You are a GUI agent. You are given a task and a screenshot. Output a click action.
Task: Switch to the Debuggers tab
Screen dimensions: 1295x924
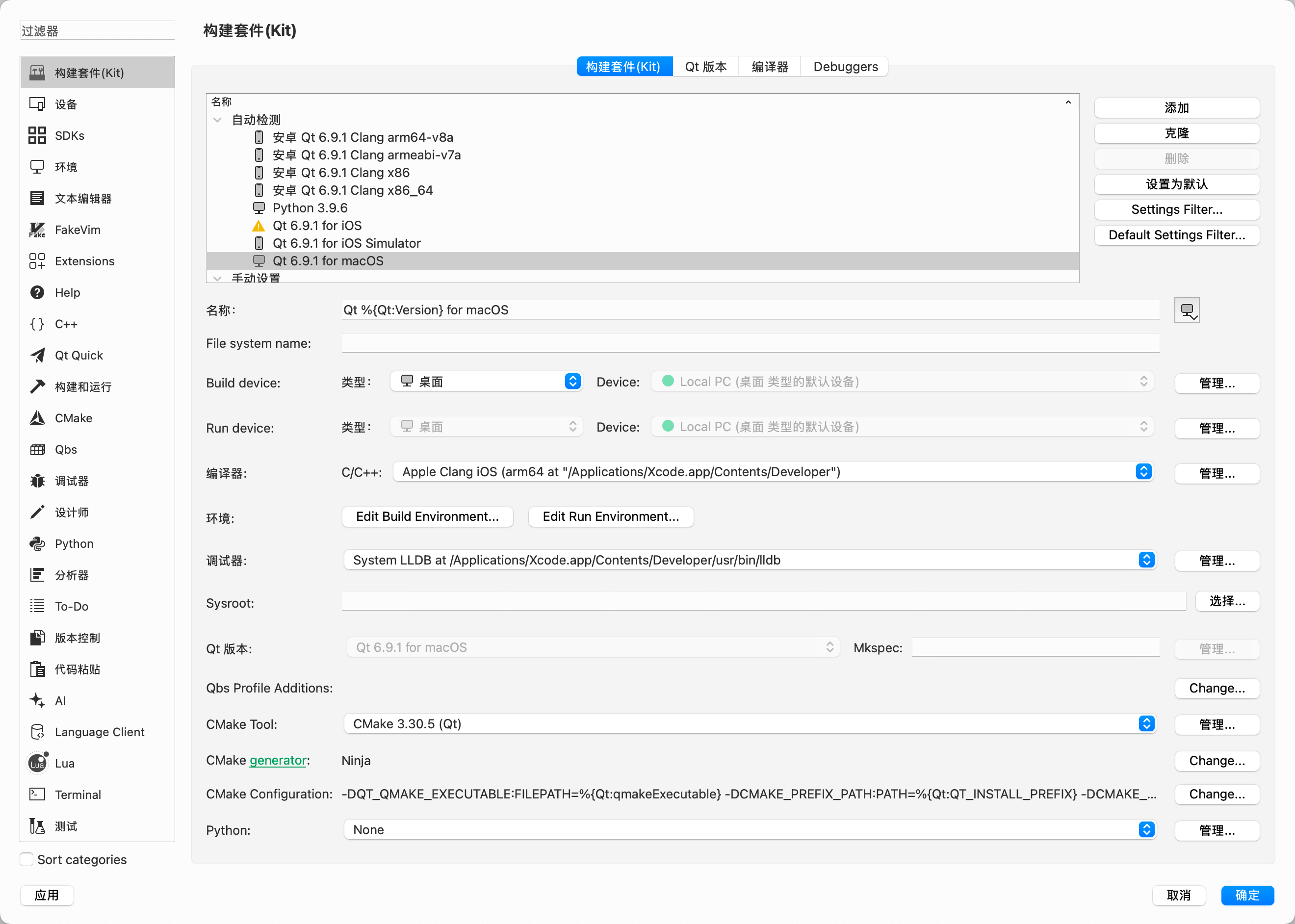click(845, 67)
